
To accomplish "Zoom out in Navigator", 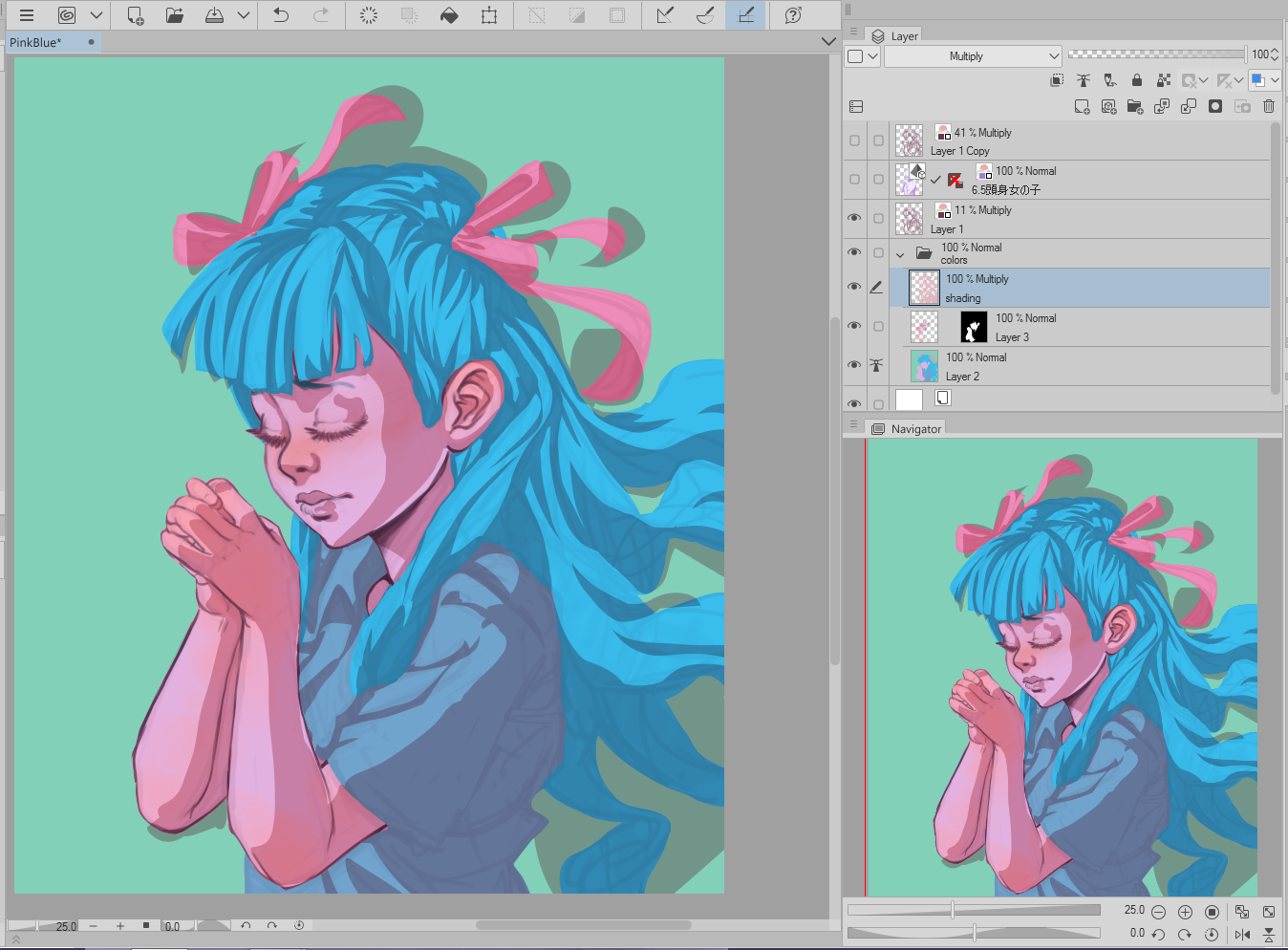I will point(1158,912).
